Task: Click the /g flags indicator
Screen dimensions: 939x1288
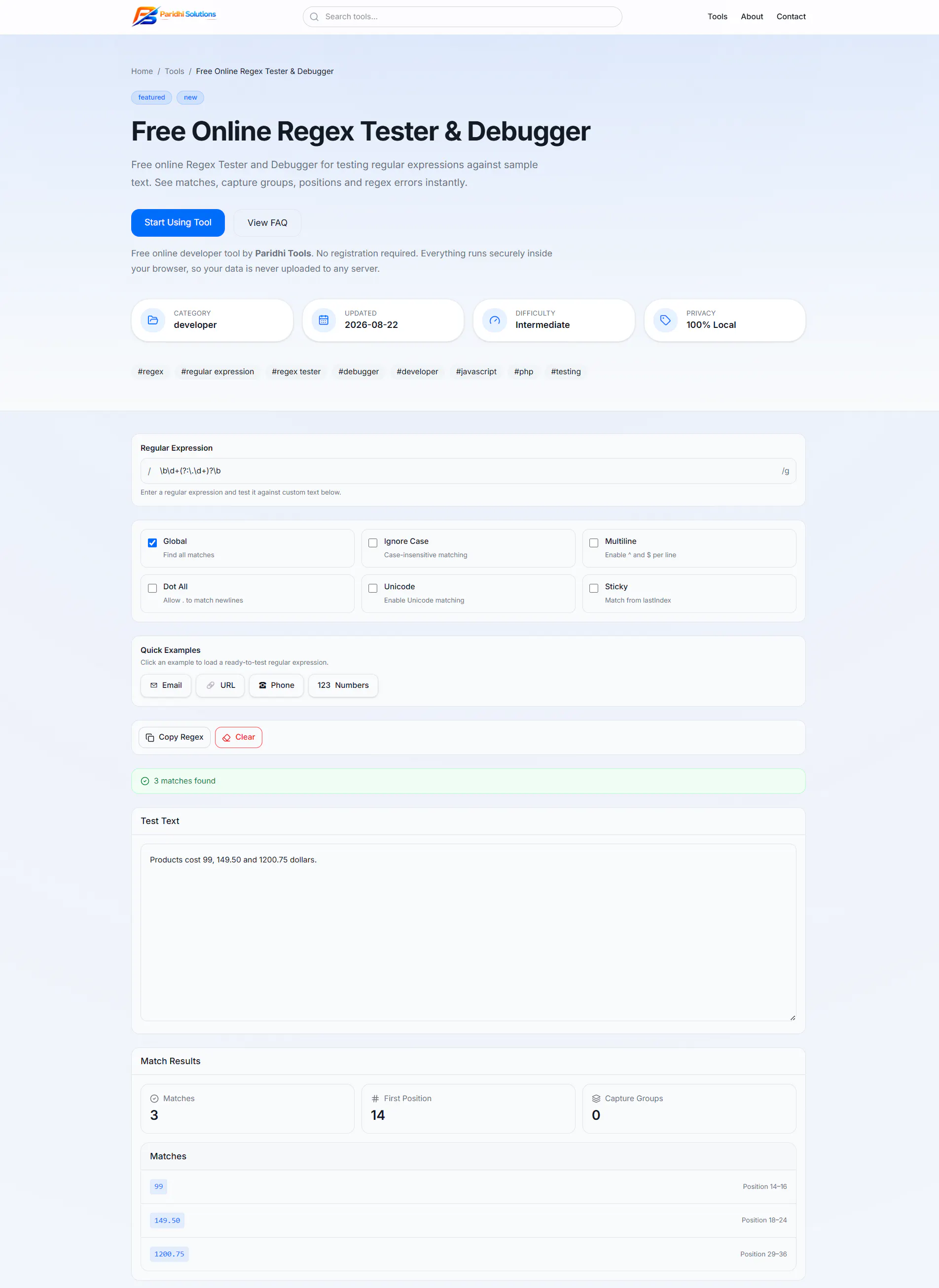Action: 785,471
